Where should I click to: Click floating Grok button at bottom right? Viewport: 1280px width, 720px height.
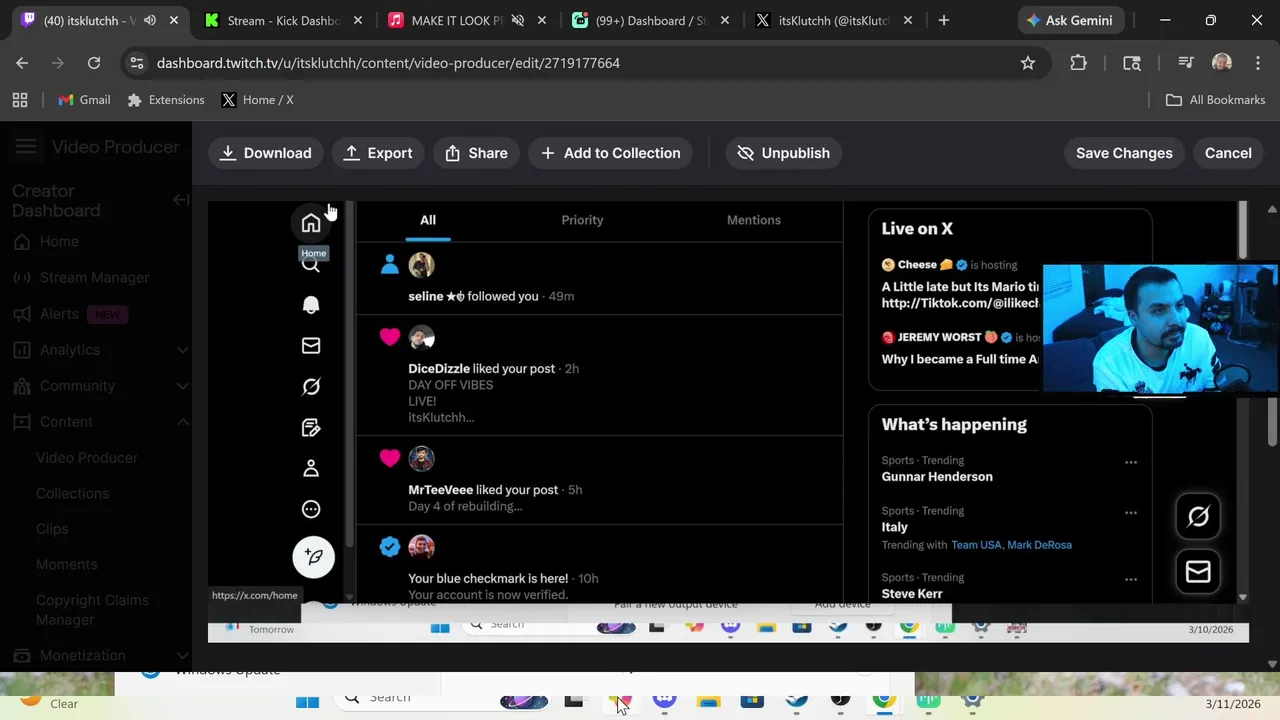tap(1198, 517)
